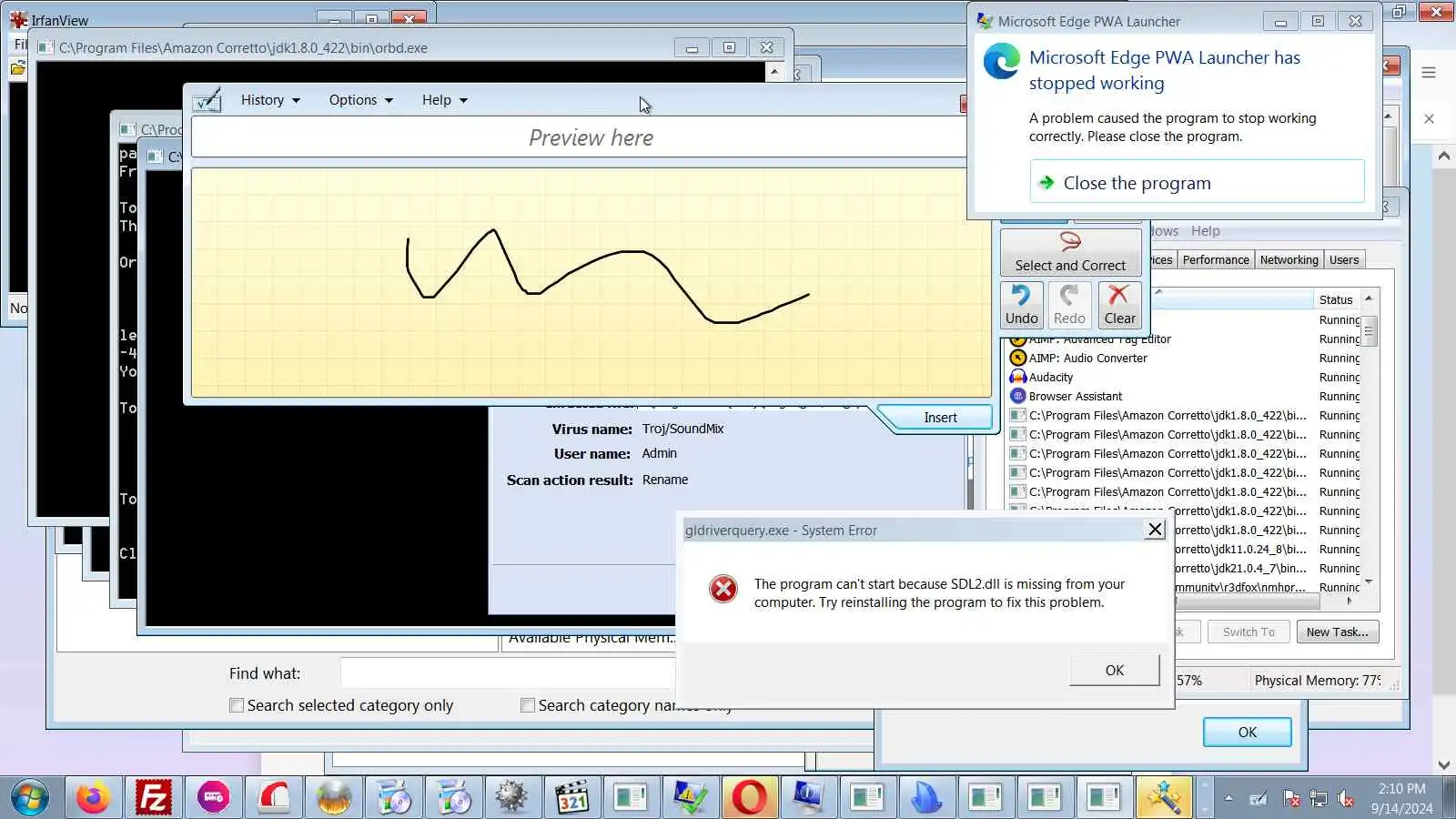
Task: Open the Users tab in Task Manager
Action: (x=1344, y=260)
